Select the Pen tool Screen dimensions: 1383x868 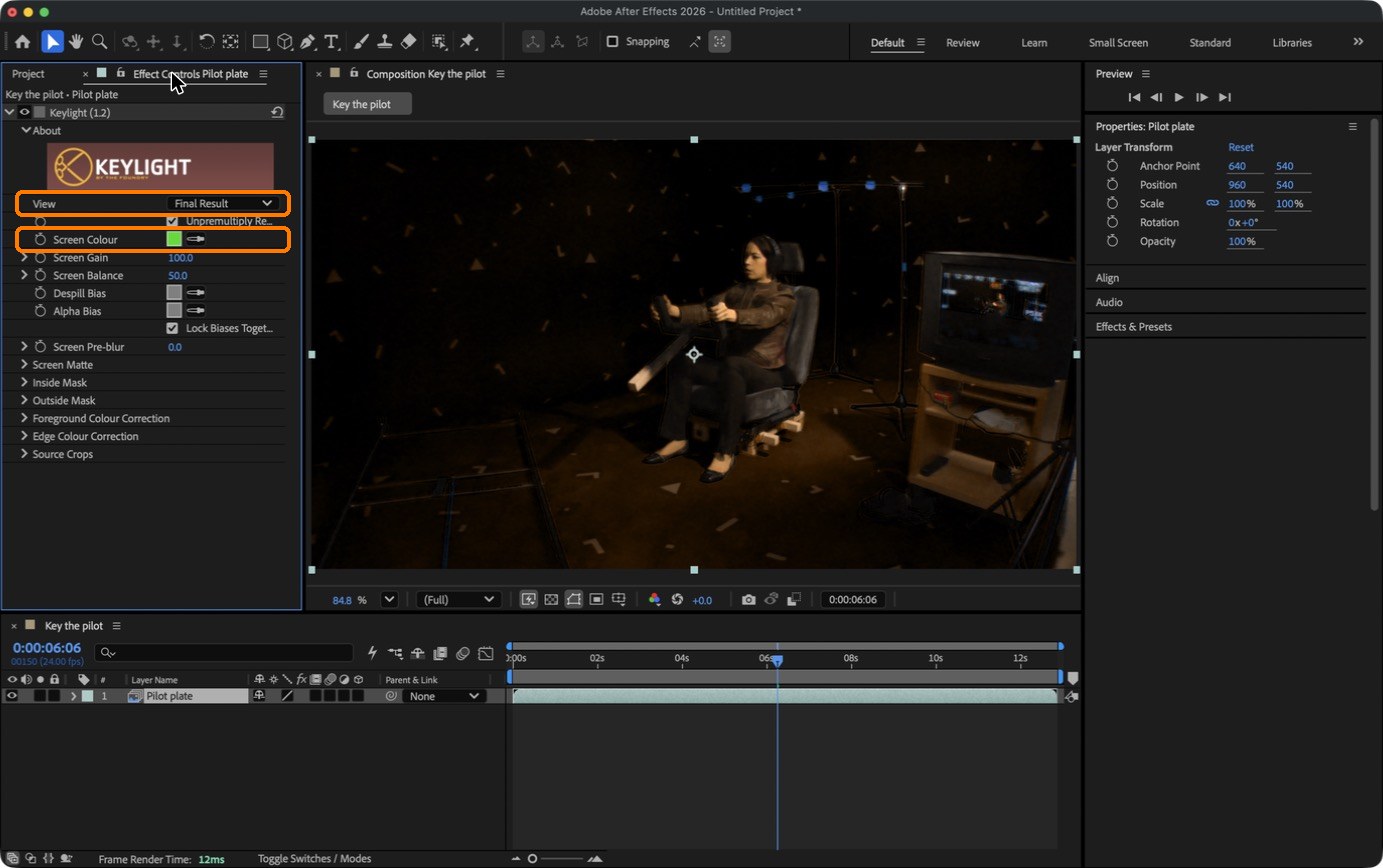(308, 42)
